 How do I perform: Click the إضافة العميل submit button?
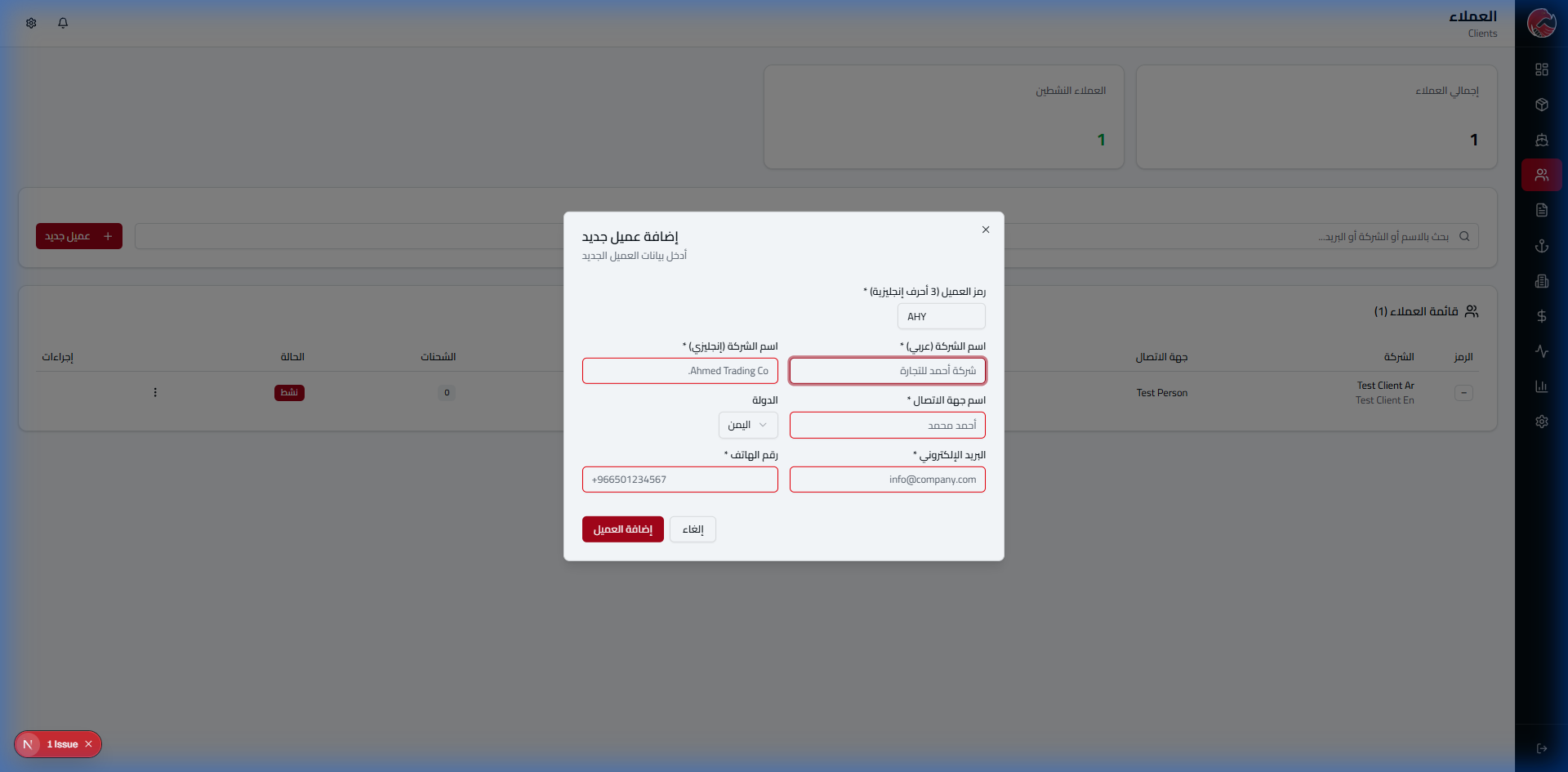(622, 529)
